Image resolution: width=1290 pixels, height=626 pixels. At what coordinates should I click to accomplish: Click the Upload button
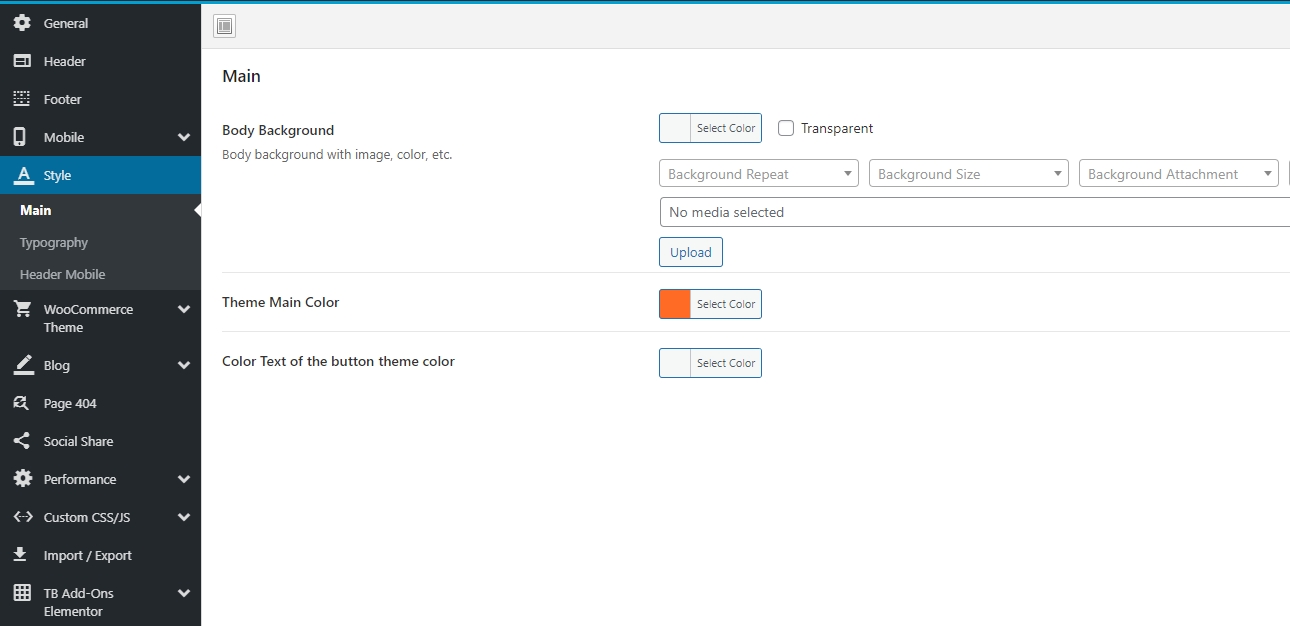tap(691, 252)
